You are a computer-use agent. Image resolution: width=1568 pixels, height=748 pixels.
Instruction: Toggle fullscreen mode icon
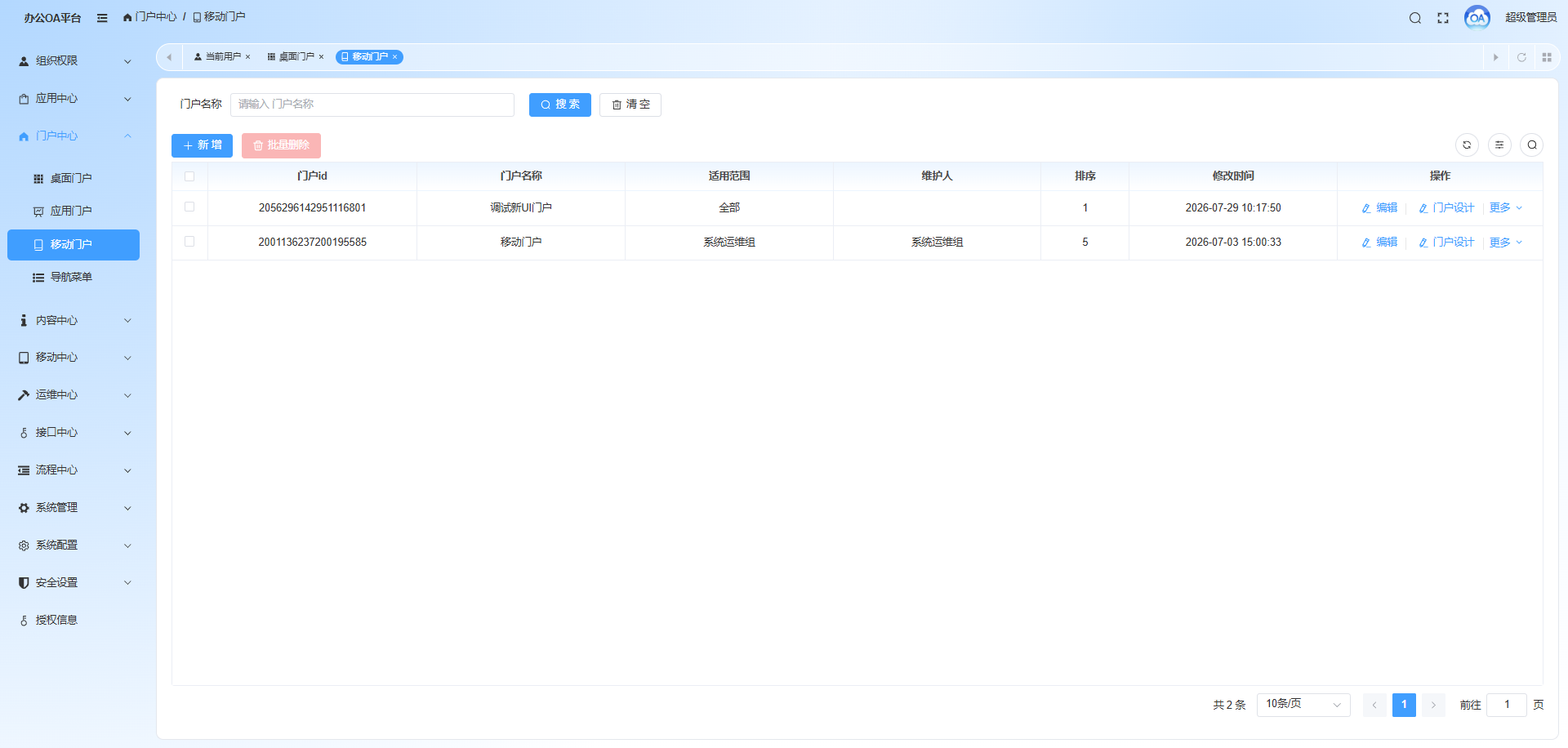(1443, 18)
